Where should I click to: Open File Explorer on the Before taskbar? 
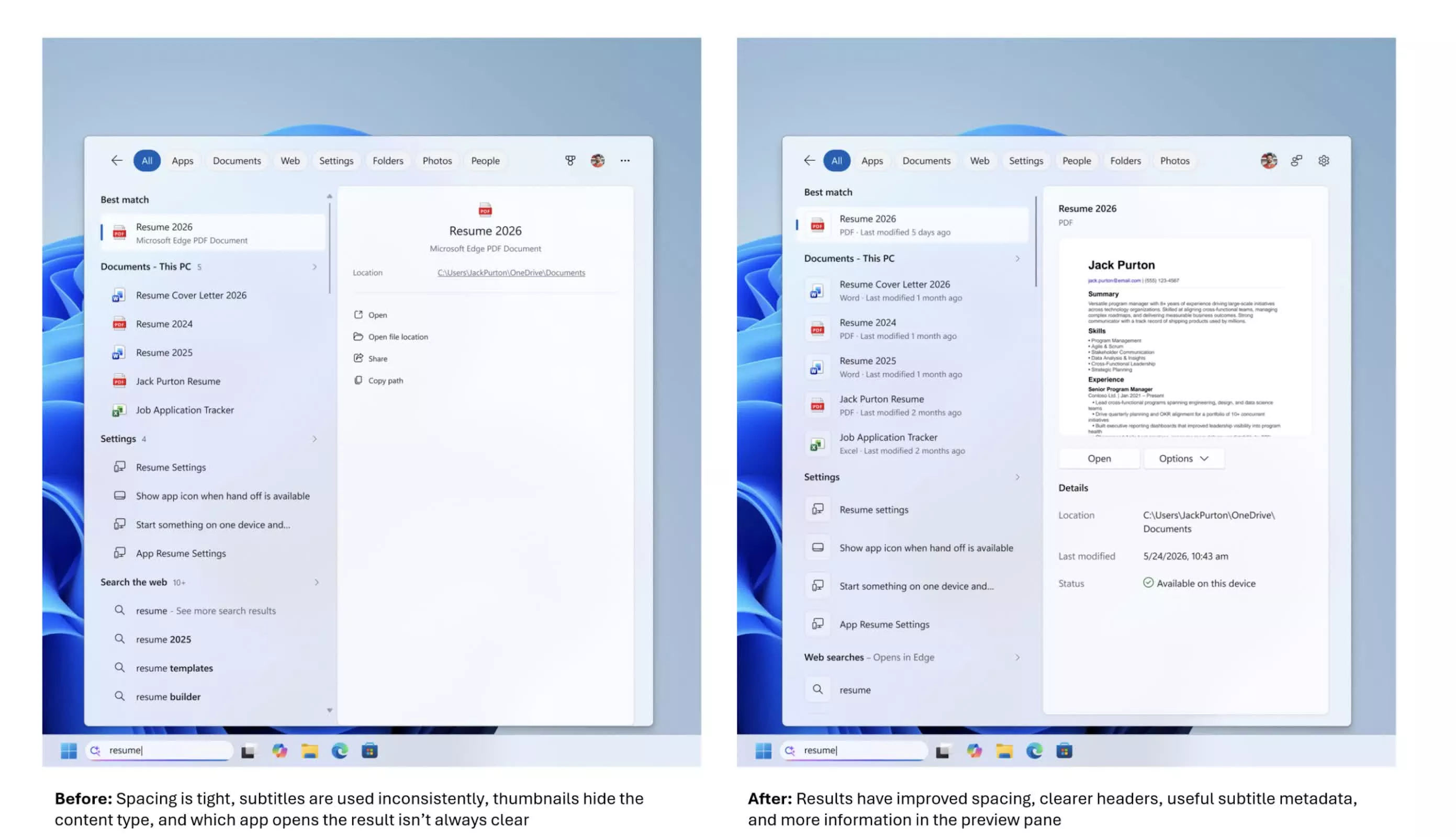pos(309,750)
